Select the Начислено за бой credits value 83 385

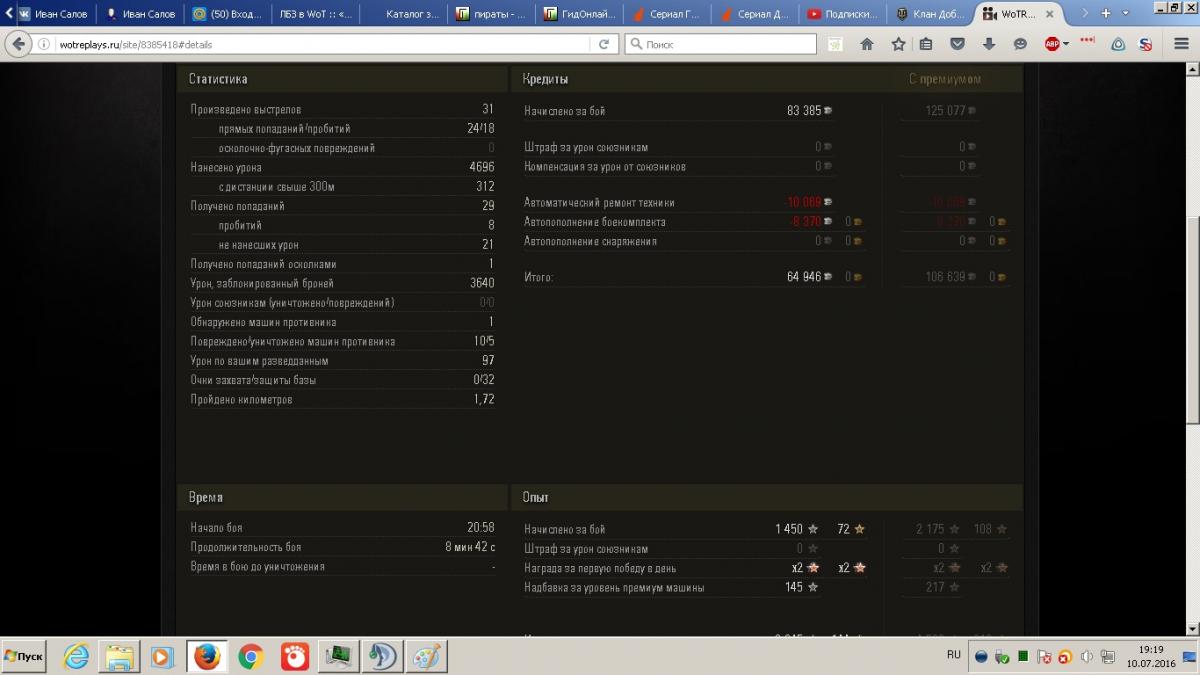[804, 111]
